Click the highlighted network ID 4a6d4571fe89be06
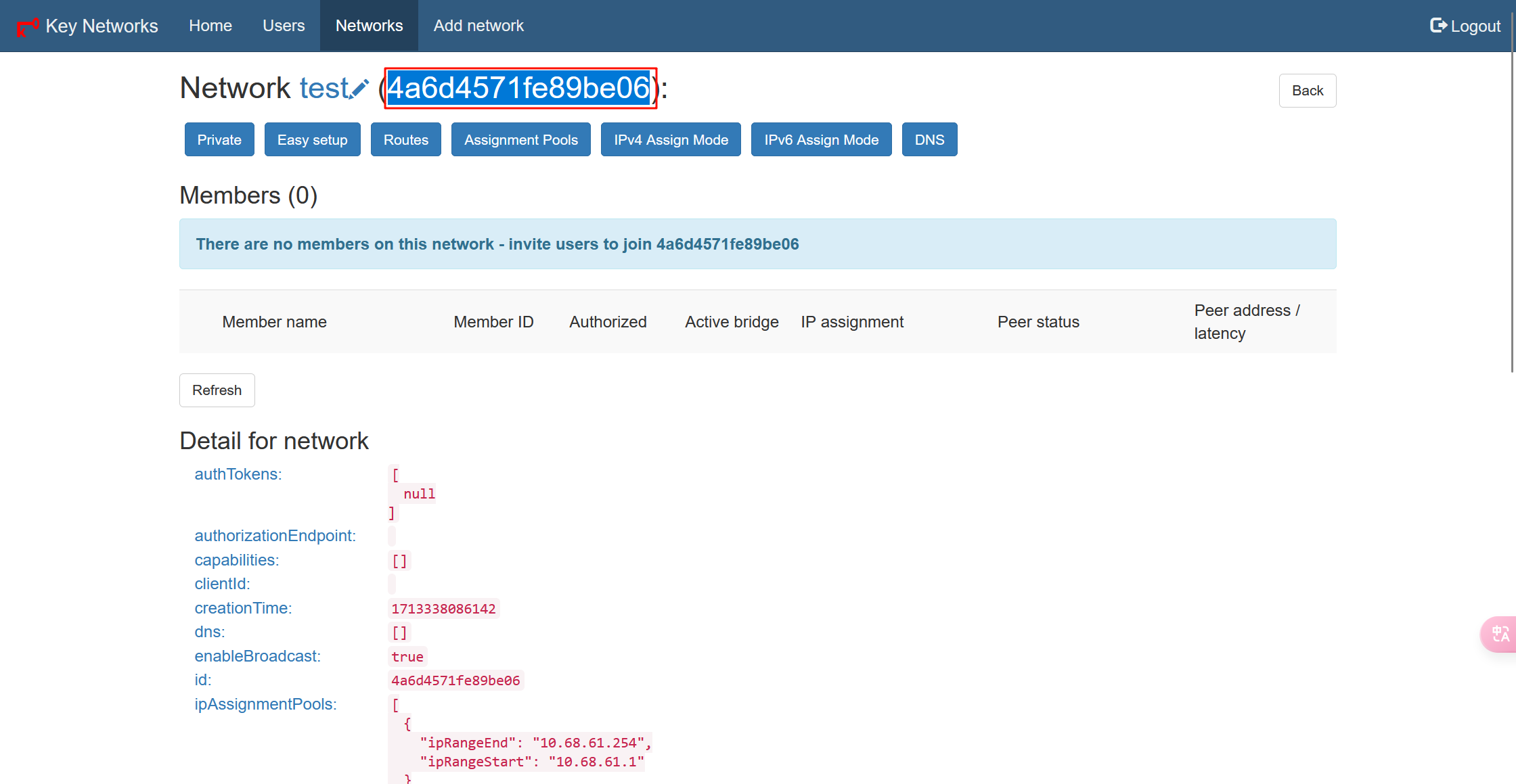The height and width of the screenshot is (784, 1516). [519, 89]
